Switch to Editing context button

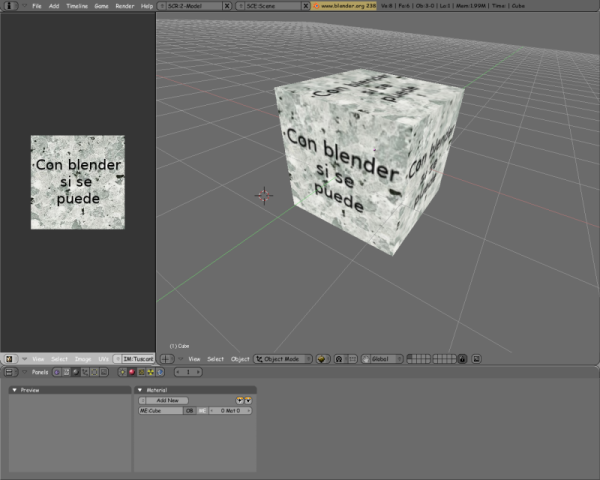click(94, 372)
